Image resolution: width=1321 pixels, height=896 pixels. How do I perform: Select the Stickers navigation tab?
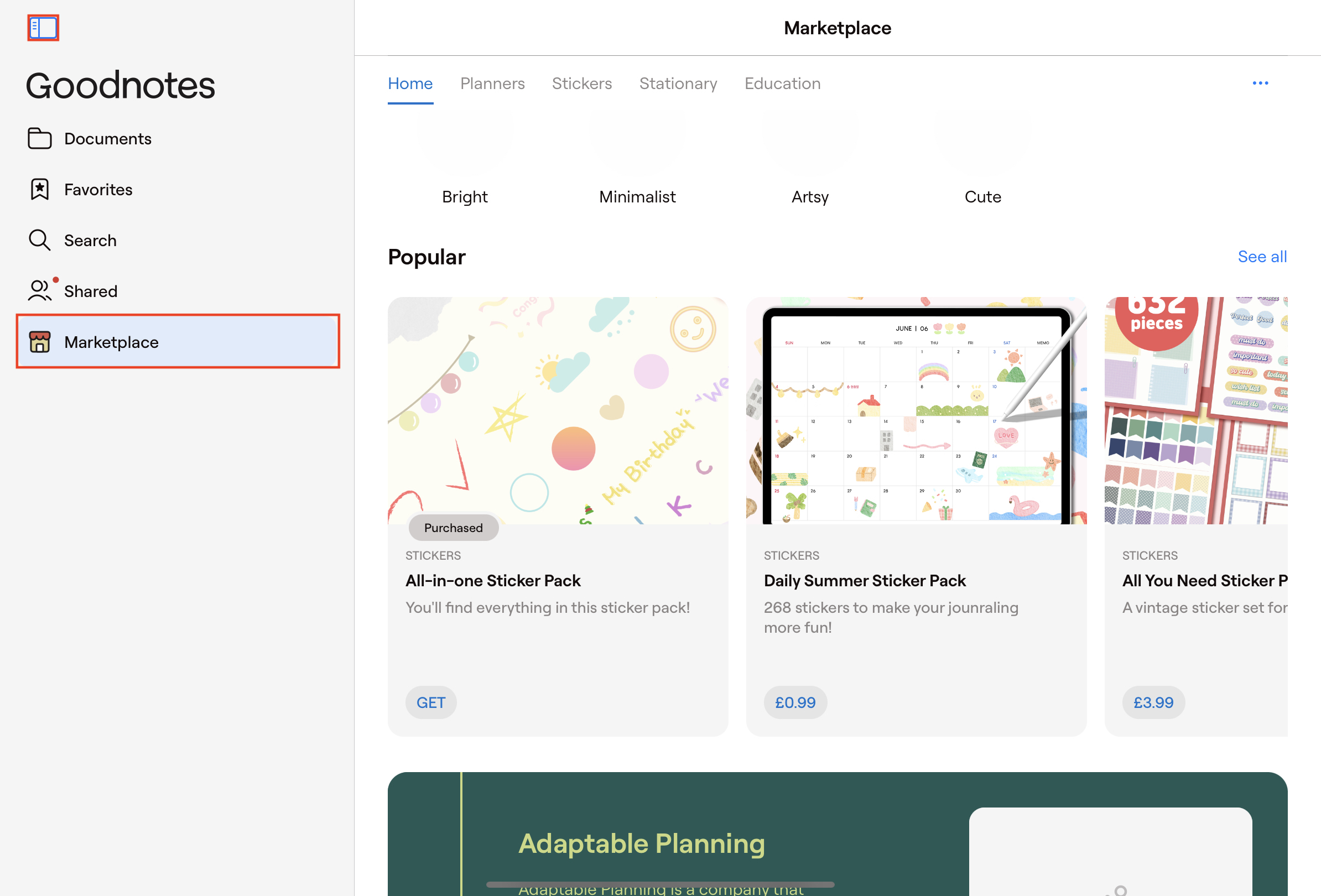click(x=582, y=83)
